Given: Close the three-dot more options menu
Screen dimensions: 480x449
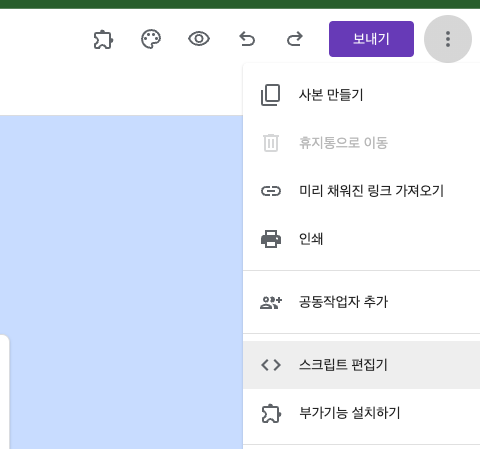Looking at the screenshot, I should 448,39.
